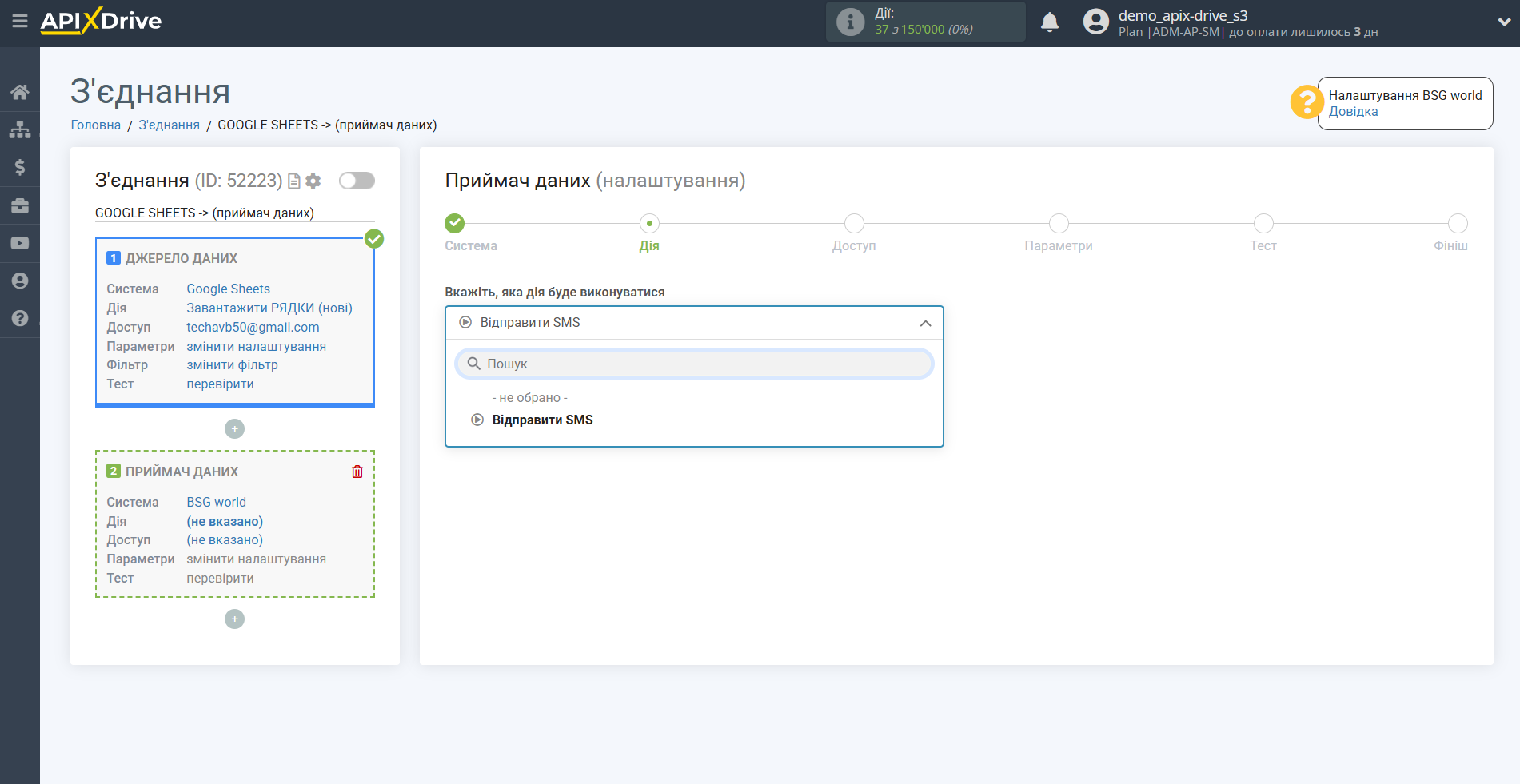Click 'Головна' breadcrumb link
The image size is (1520, 784).
[96, 125]
